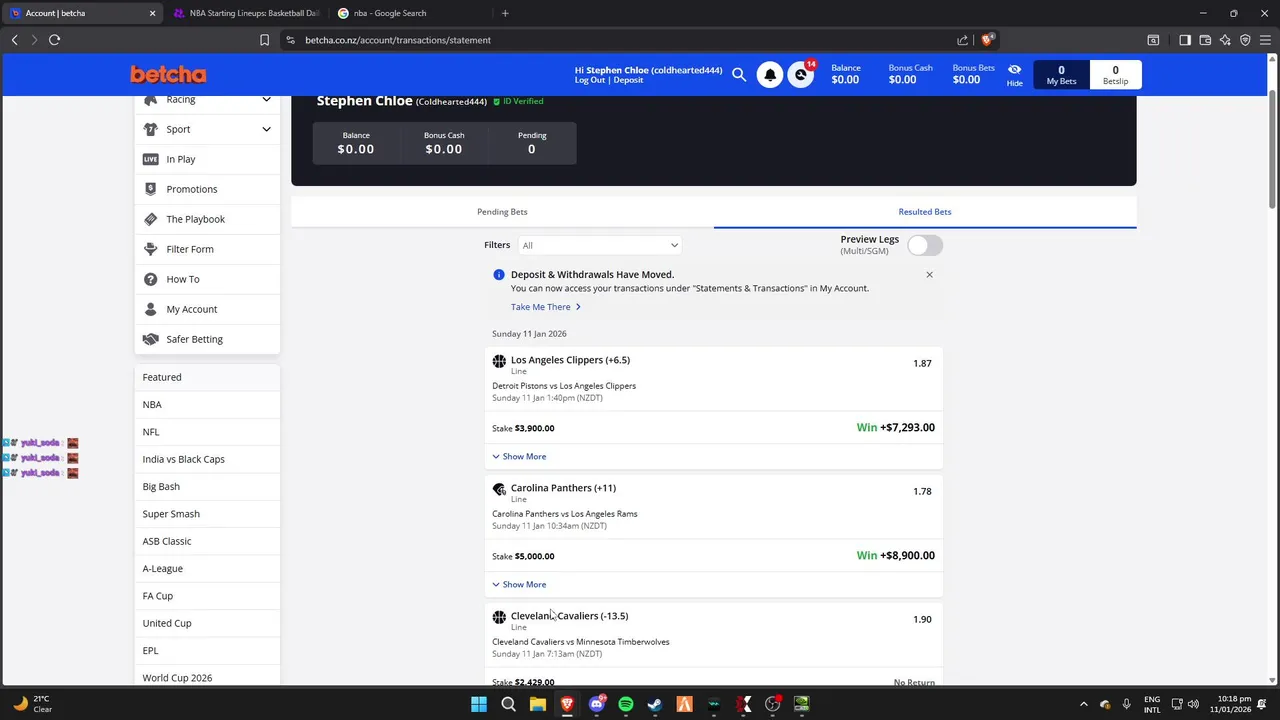Click the Brave Shields lion icon

[987, 40]
